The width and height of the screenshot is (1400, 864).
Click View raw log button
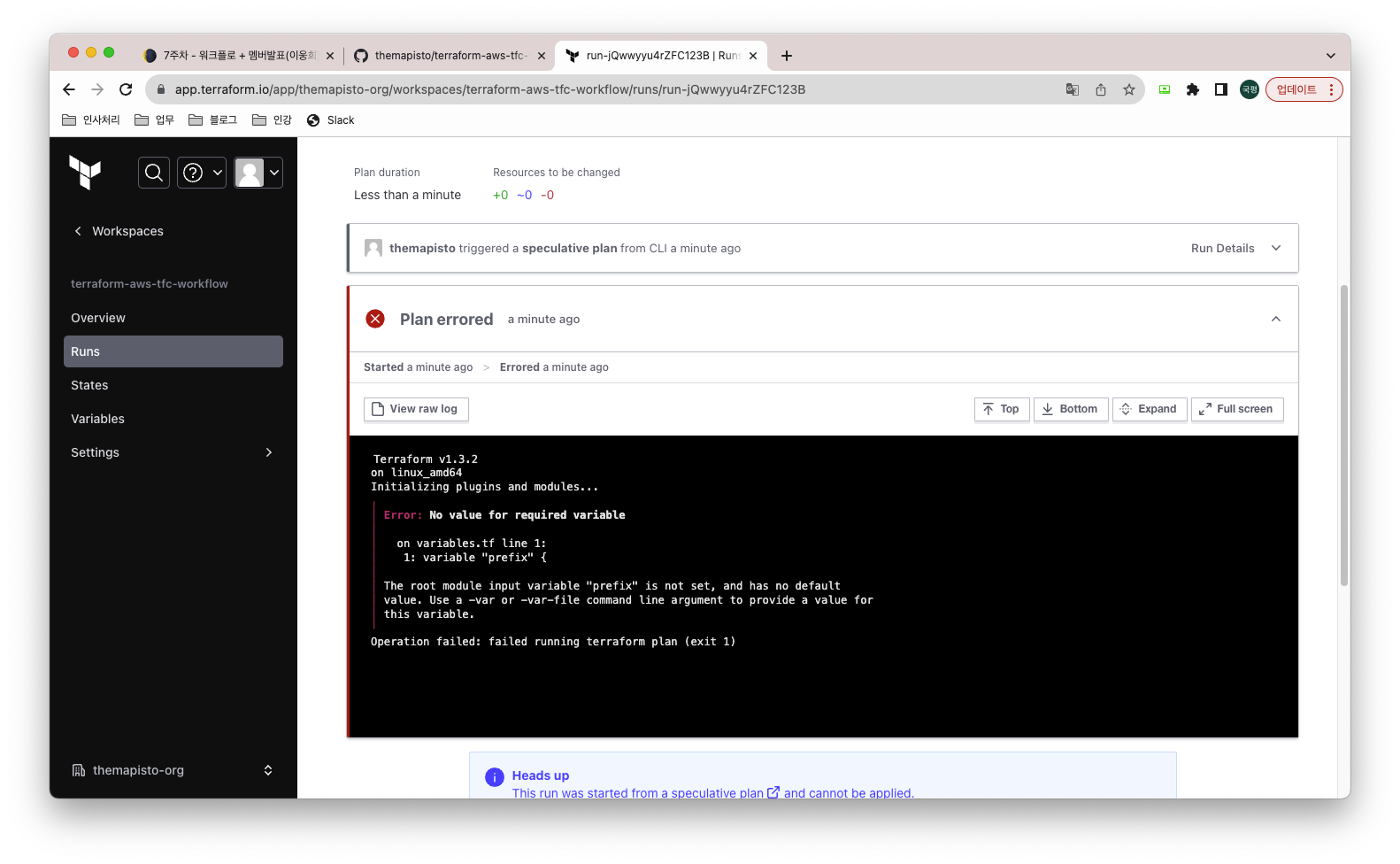416,409
